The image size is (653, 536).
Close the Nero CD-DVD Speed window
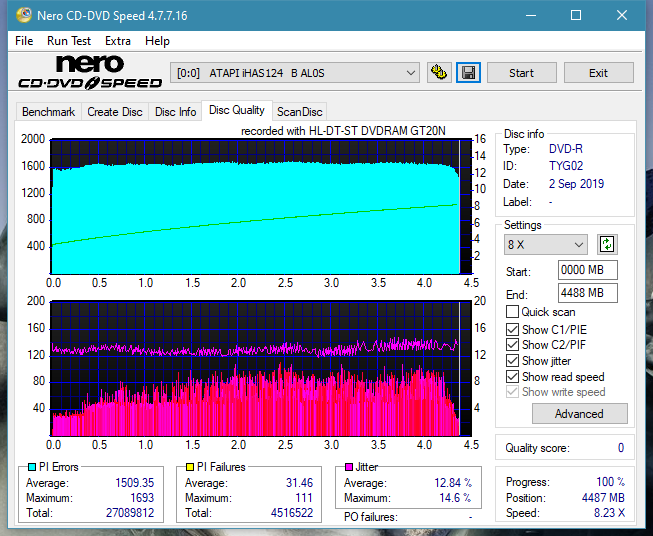click(622, 15)
